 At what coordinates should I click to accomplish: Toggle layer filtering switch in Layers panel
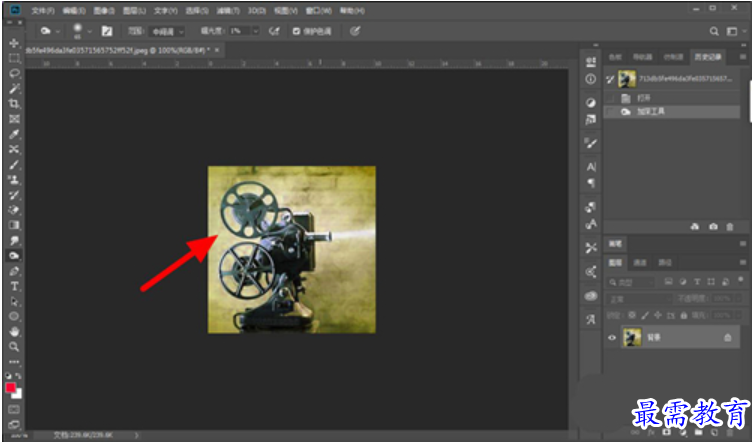(x=741, y=280)
